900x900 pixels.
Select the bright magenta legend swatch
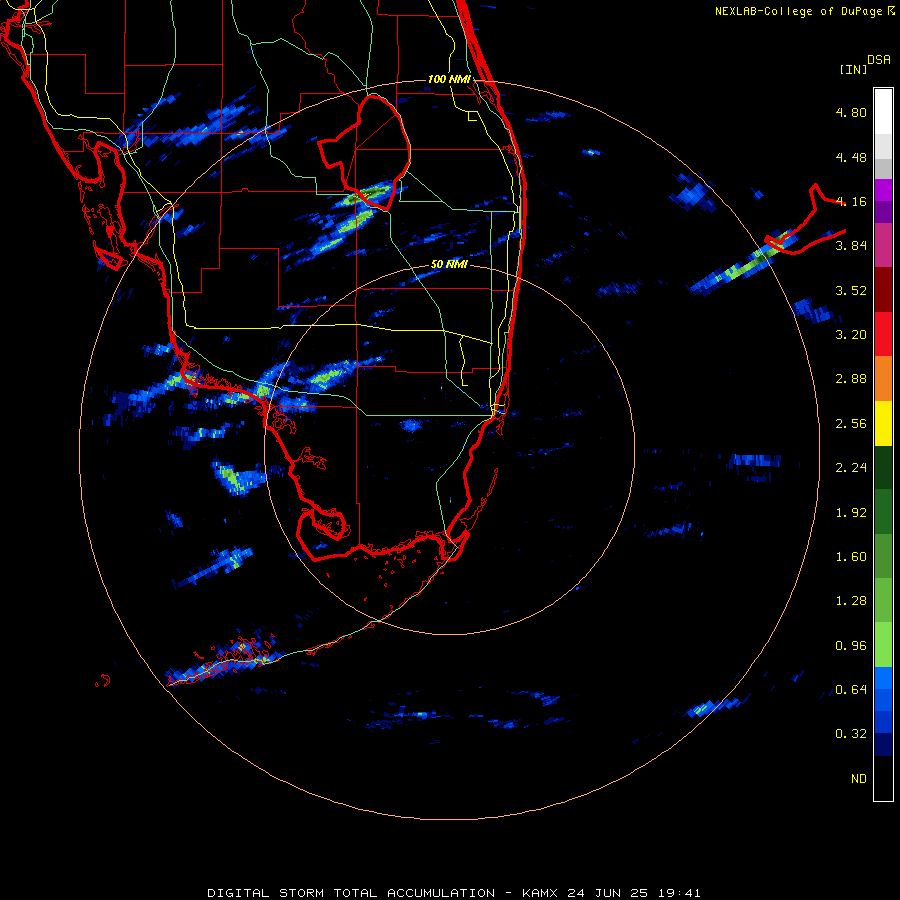pos(883,190)
